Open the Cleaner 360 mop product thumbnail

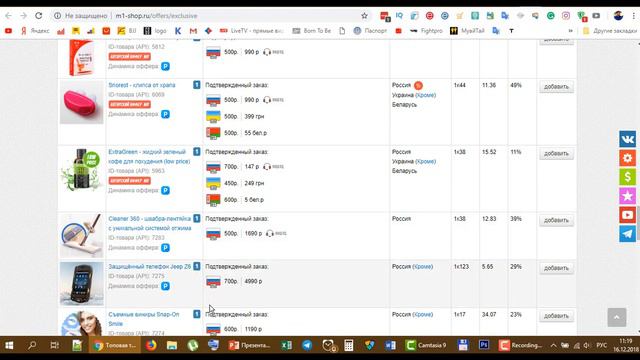click(x=82, y=236)
